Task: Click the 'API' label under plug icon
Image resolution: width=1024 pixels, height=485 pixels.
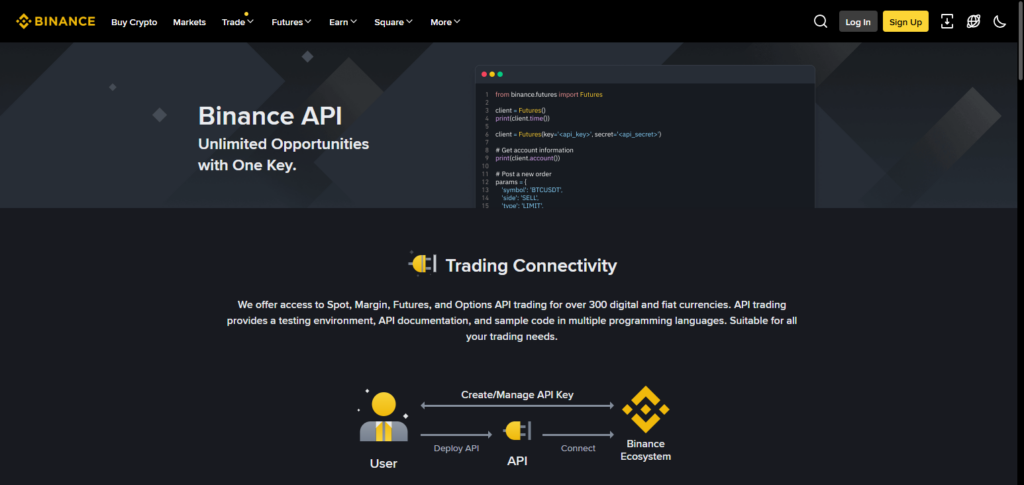Action: [x=517, y=461]
